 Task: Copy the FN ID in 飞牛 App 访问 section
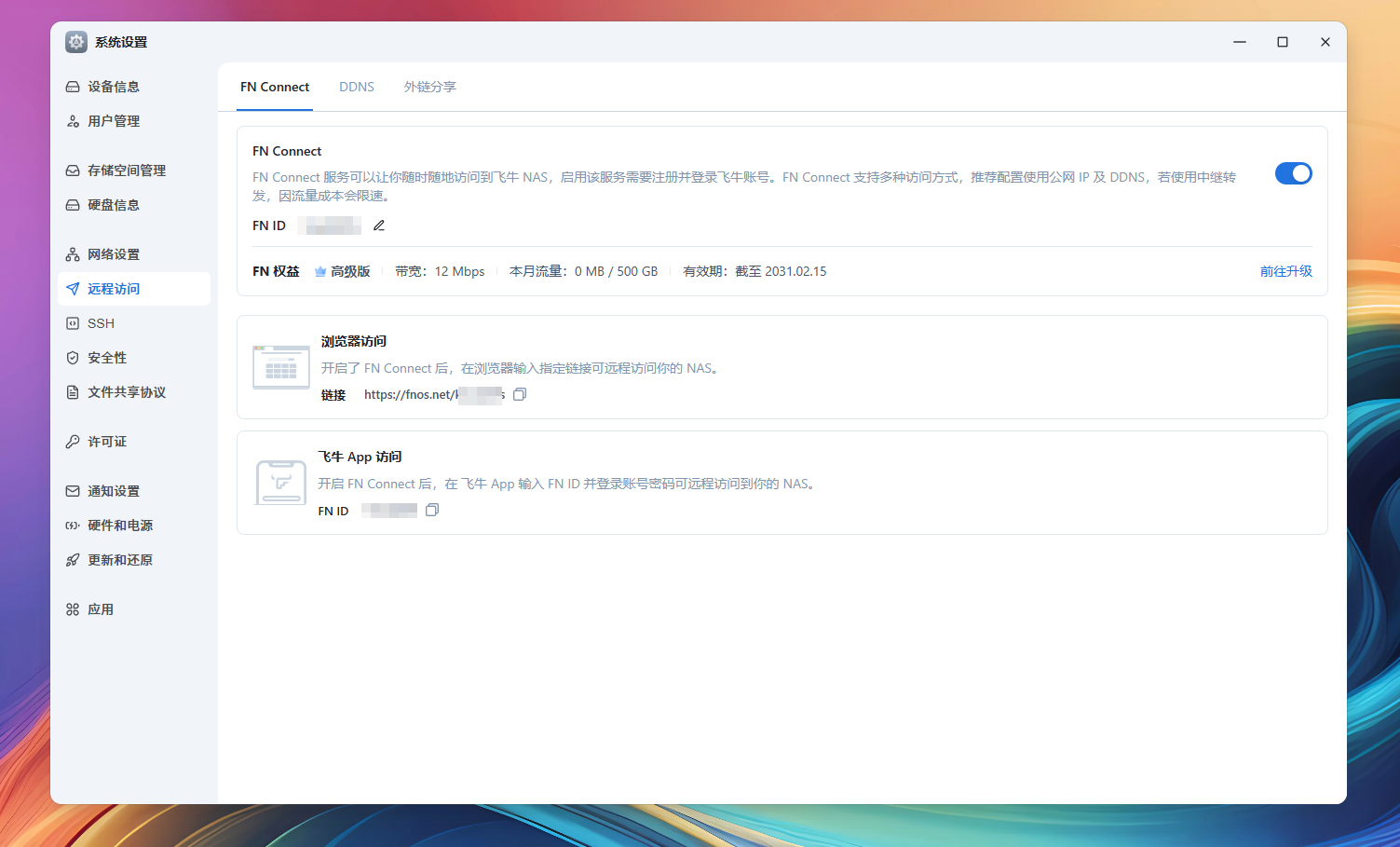pyautogui.click(x=431, y=510)
